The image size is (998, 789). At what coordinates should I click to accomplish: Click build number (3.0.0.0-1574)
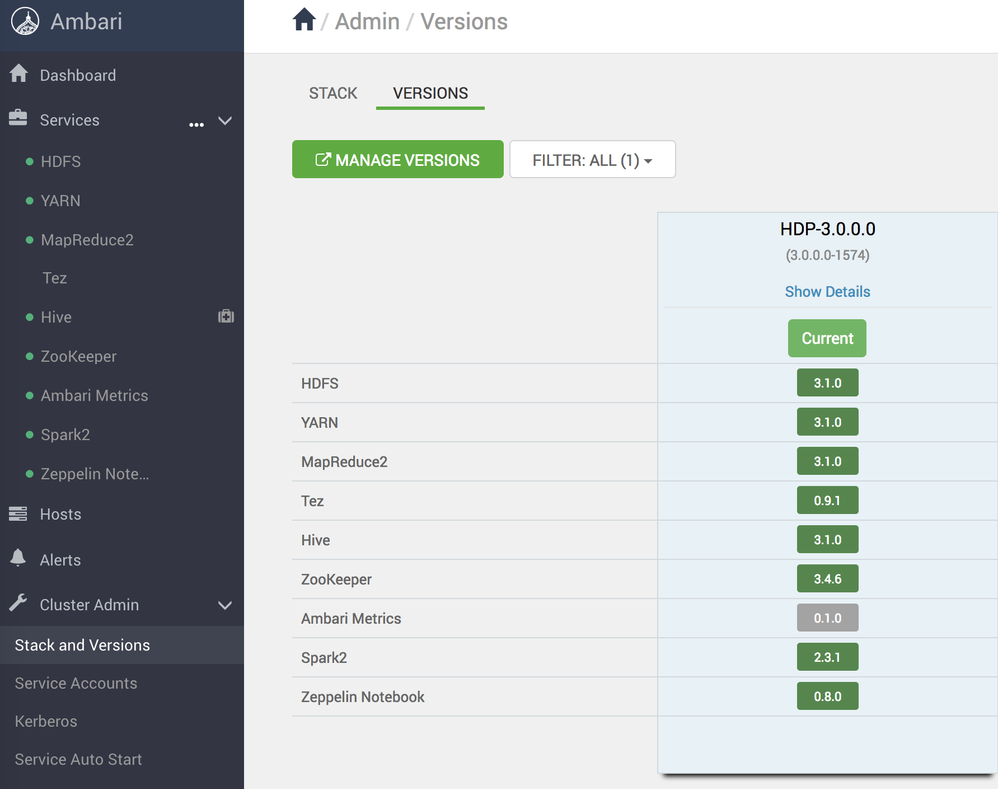(827, 255)
